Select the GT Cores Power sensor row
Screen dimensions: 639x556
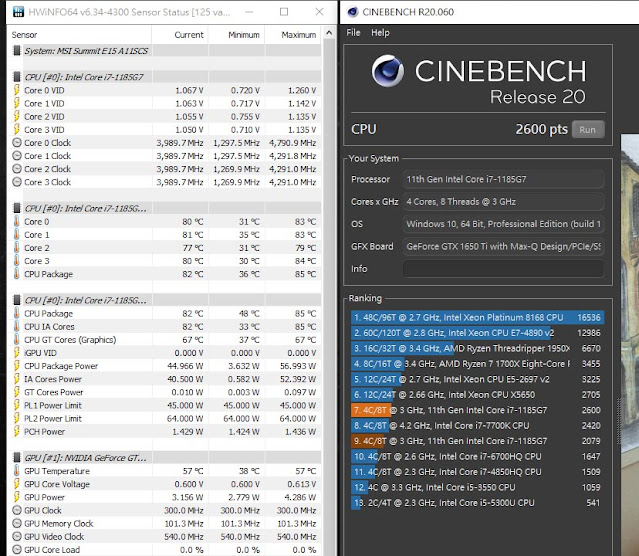tap(165, 392)
